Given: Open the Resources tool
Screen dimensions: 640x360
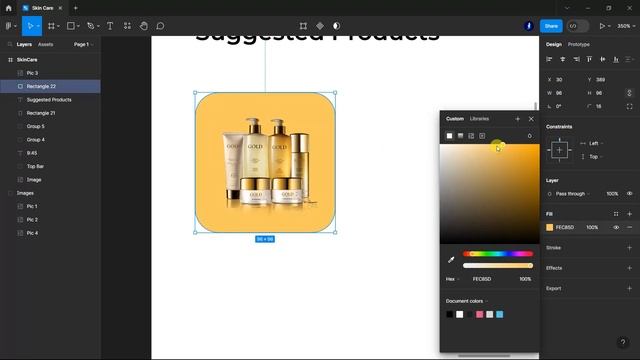Looking at the screenshot, I should [x=127, y=26].
